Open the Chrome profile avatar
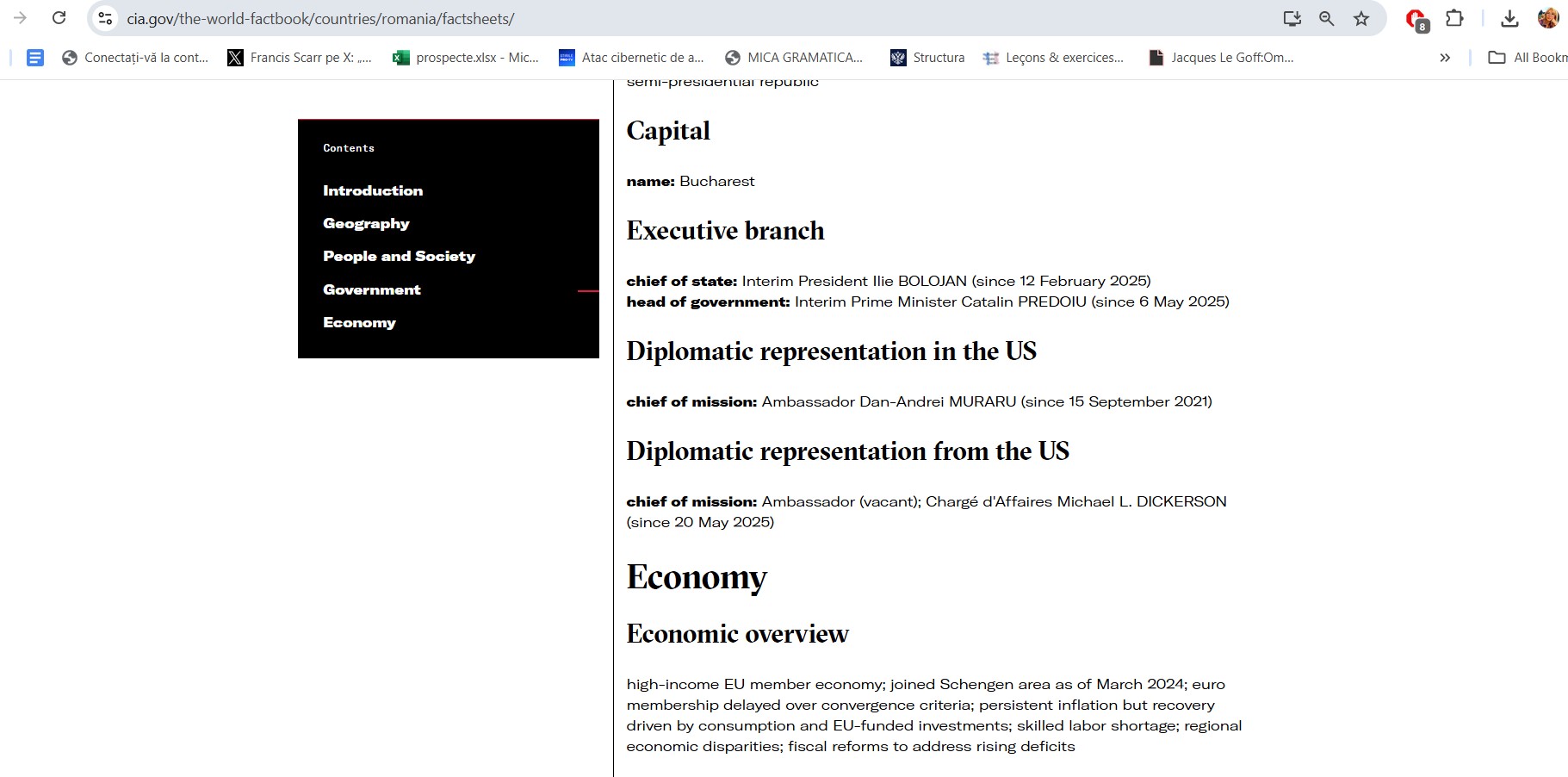1568x777 pixels. point(1547,18)
